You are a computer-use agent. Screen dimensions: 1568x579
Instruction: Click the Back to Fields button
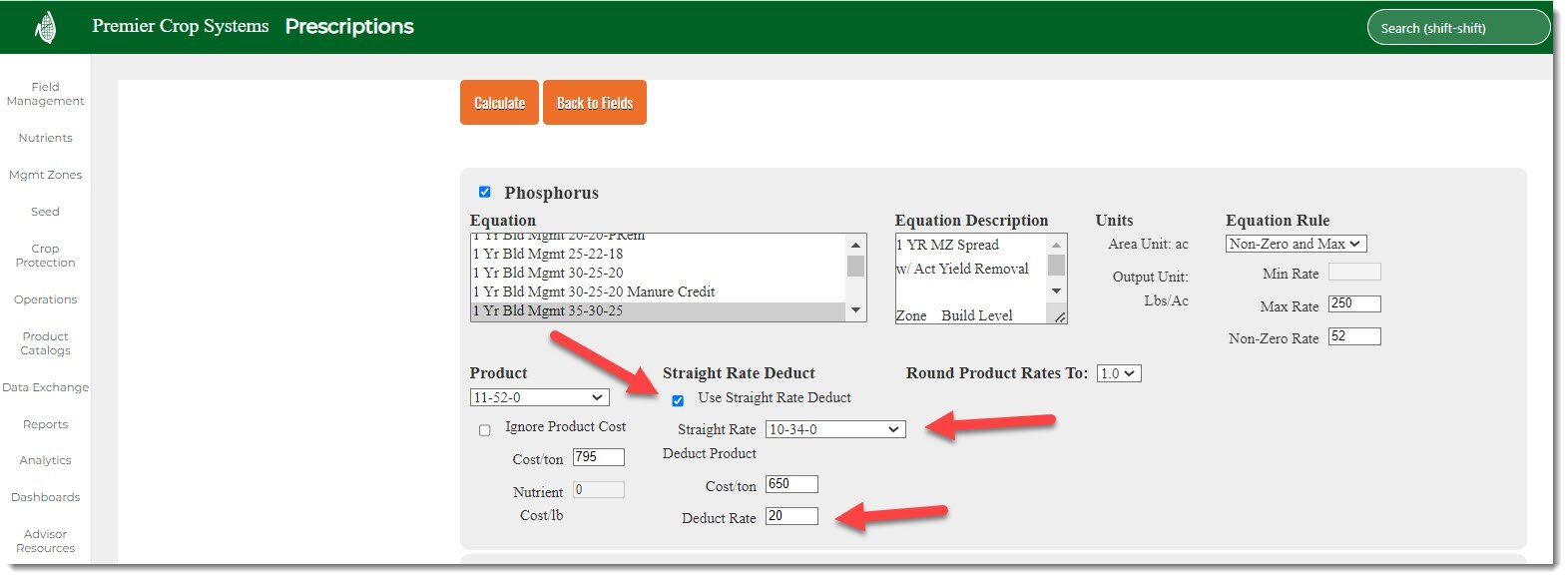(x=595, y=103)
